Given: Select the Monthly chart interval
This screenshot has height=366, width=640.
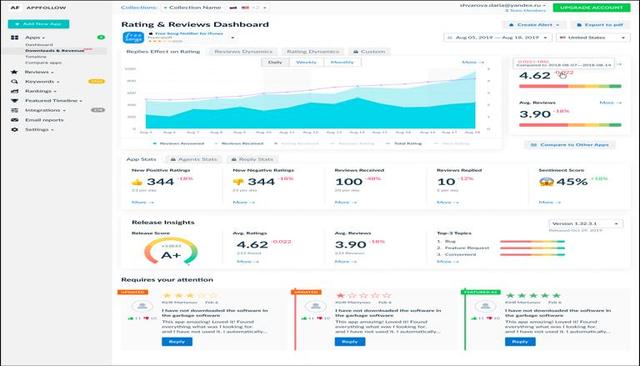Looking at the screenshot, I should (x=342, y=62).
